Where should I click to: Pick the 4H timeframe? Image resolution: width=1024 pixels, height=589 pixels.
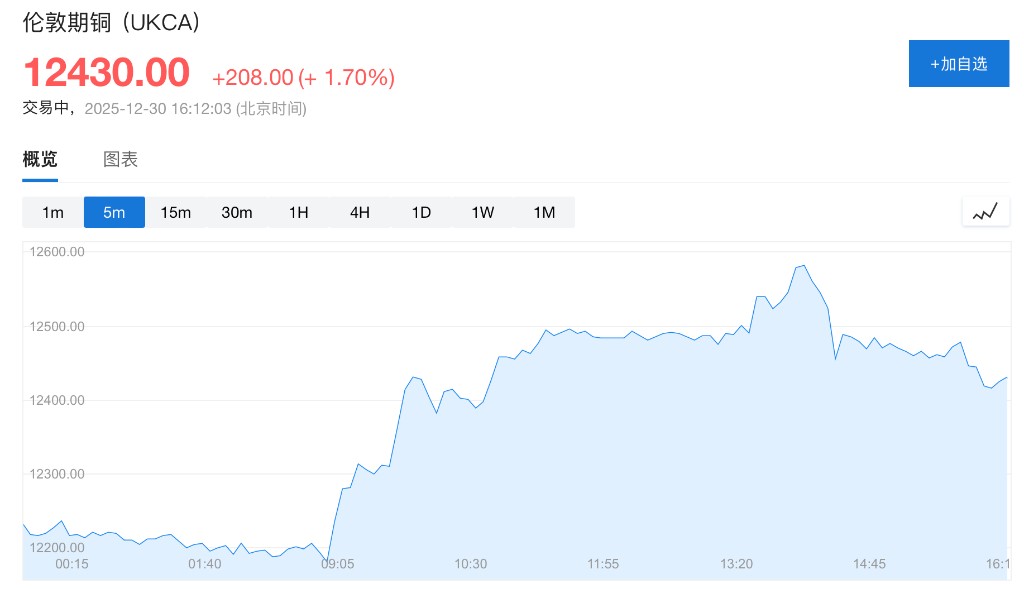pyautogui.click(x=360, y=212)
